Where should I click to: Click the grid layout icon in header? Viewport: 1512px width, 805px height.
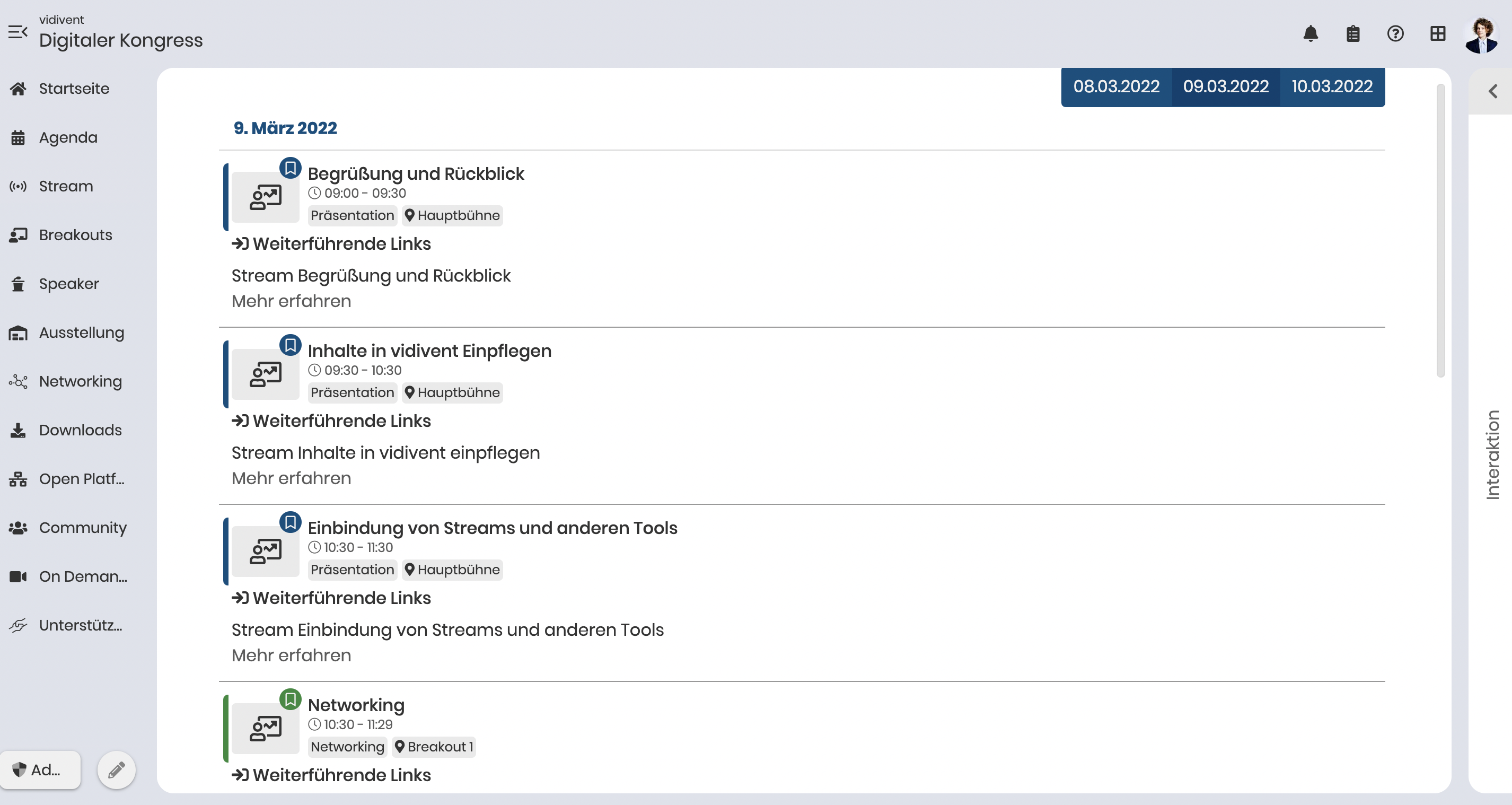pos(1437,34)
